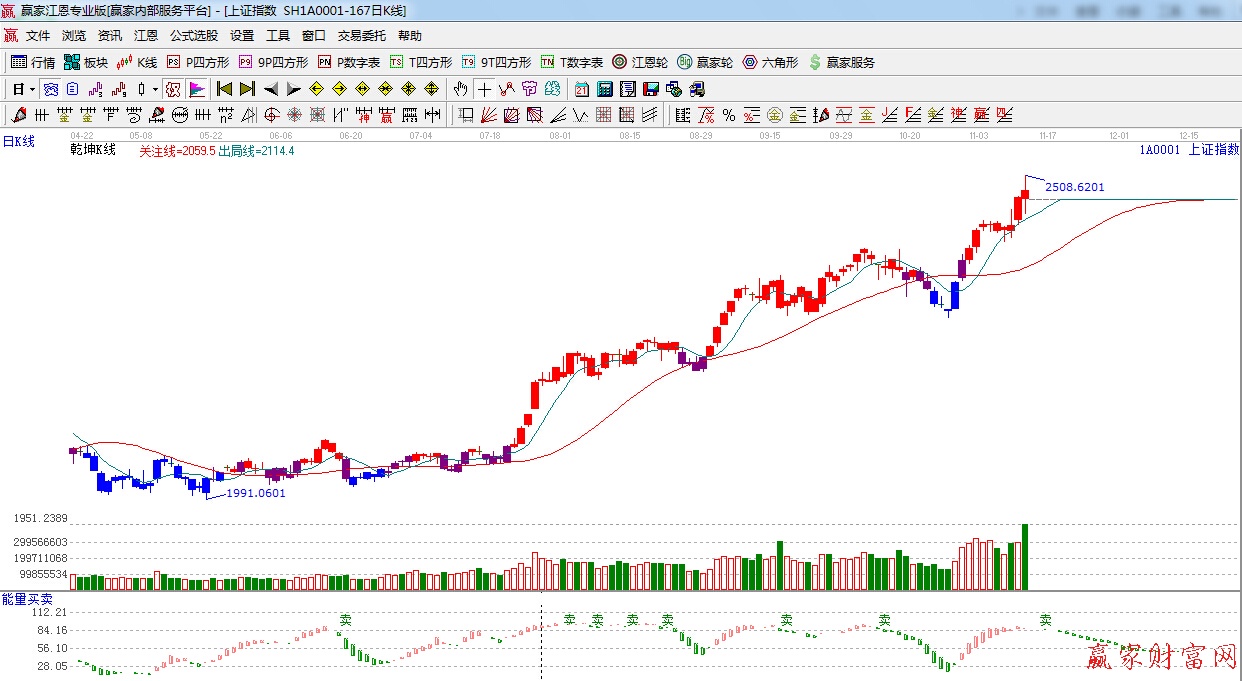Open the 六角形 hexagon tool
The width and height of the screenshot is (1242, 681).
click(x=770, y=62)
